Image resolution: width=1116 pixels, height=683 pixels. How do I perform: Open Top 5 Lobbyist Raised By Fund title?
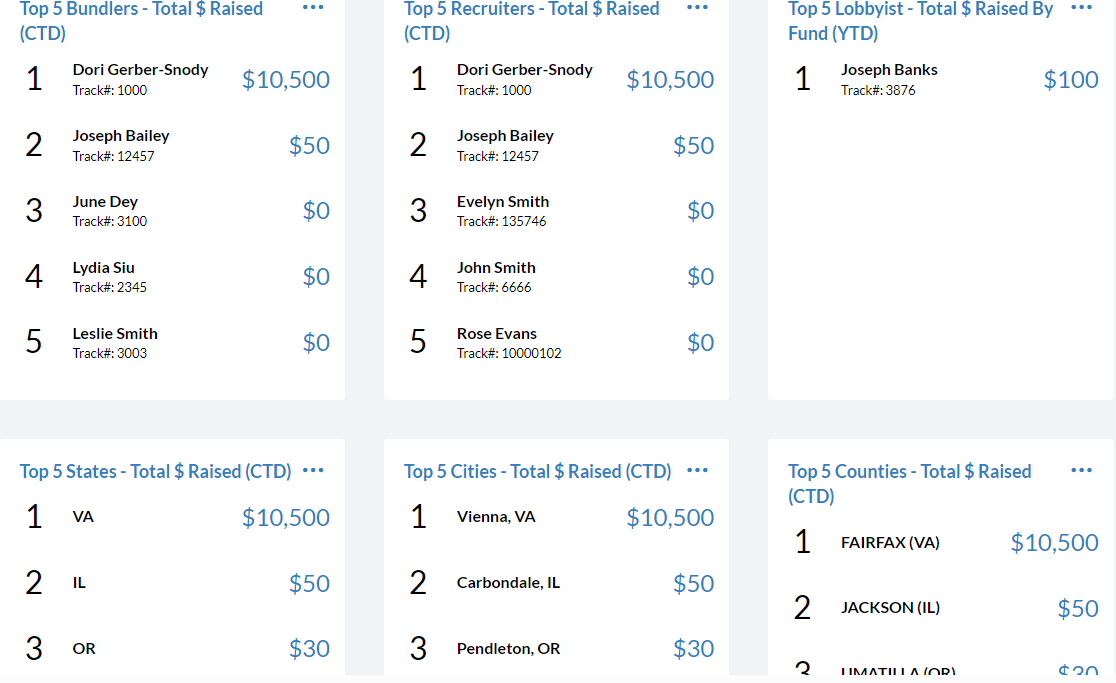pos(920,21)
